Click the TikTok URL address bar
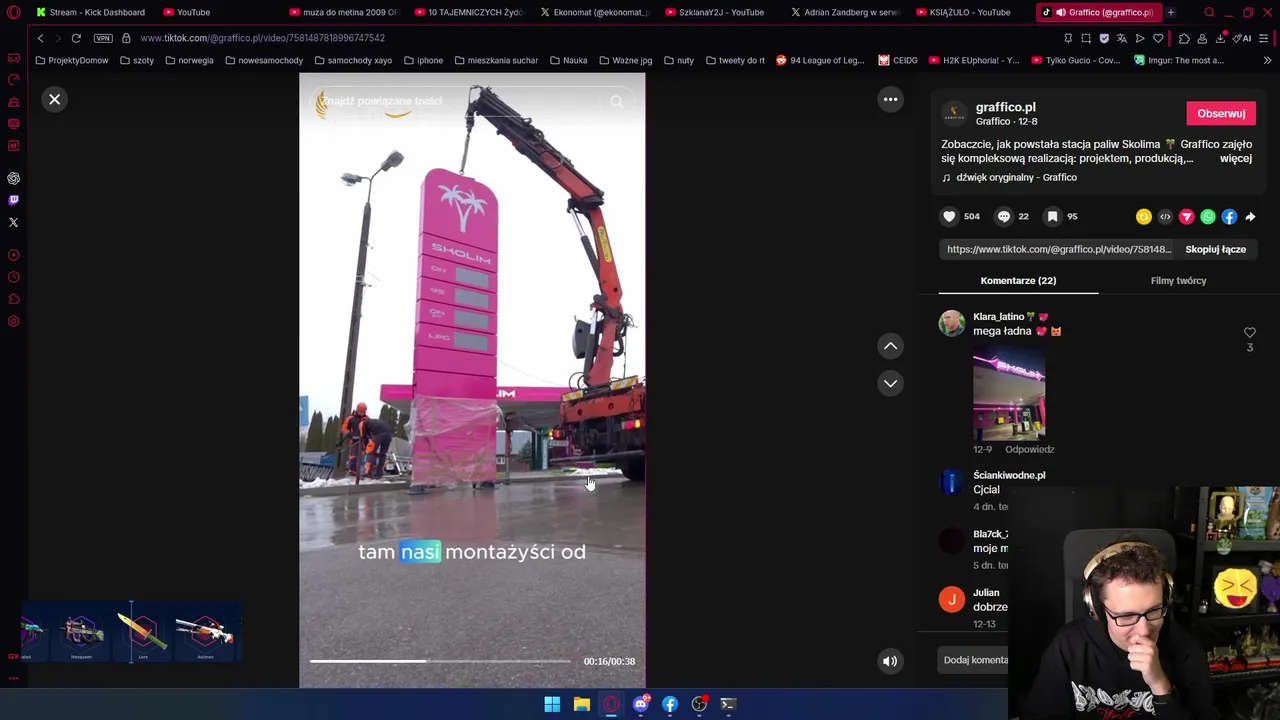Viewport: 1280px width, 720px height. click(x=262, y=38)
